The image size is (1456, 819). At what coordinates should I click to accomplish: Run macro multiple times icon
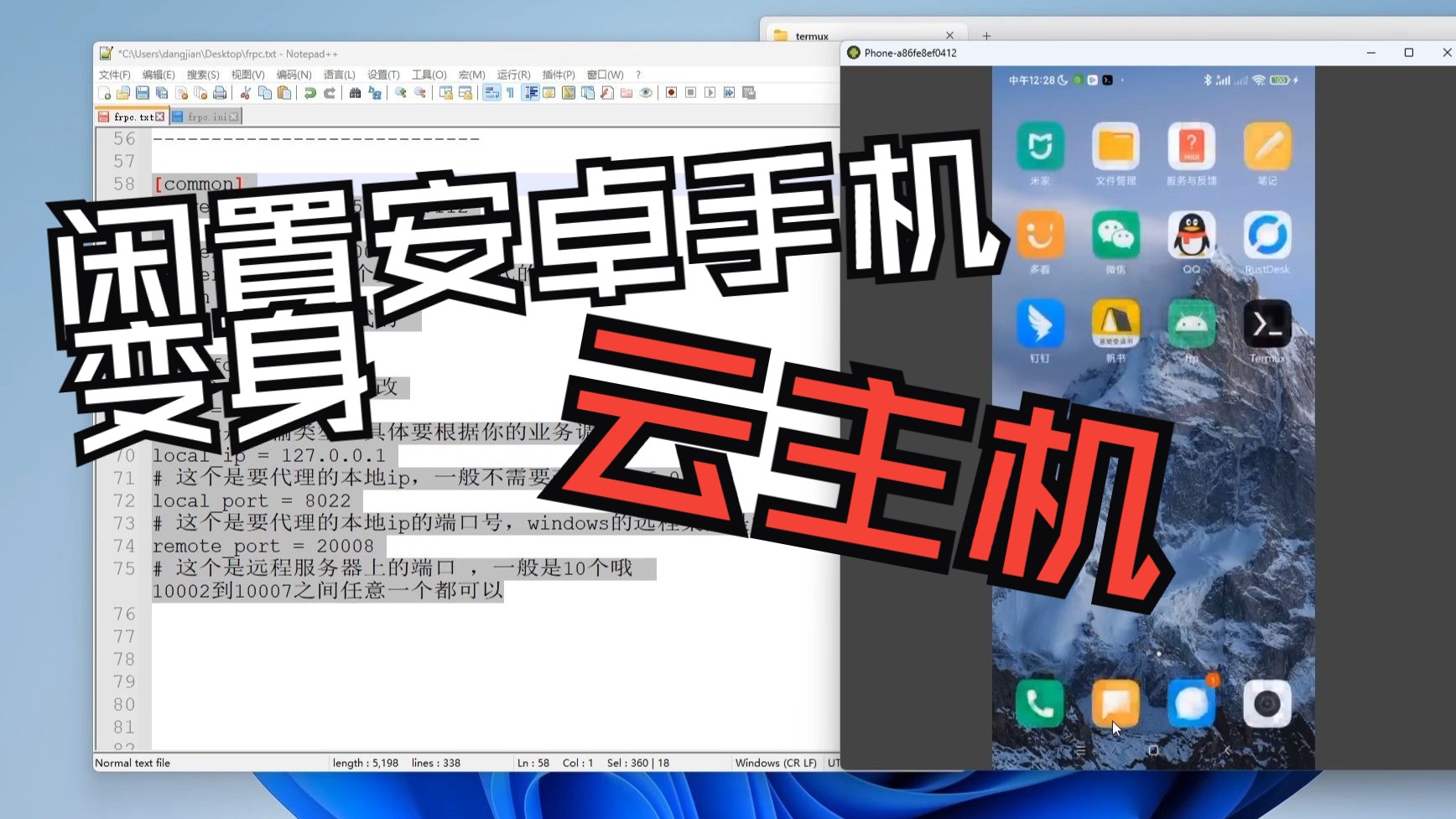[x=729, y=93]
